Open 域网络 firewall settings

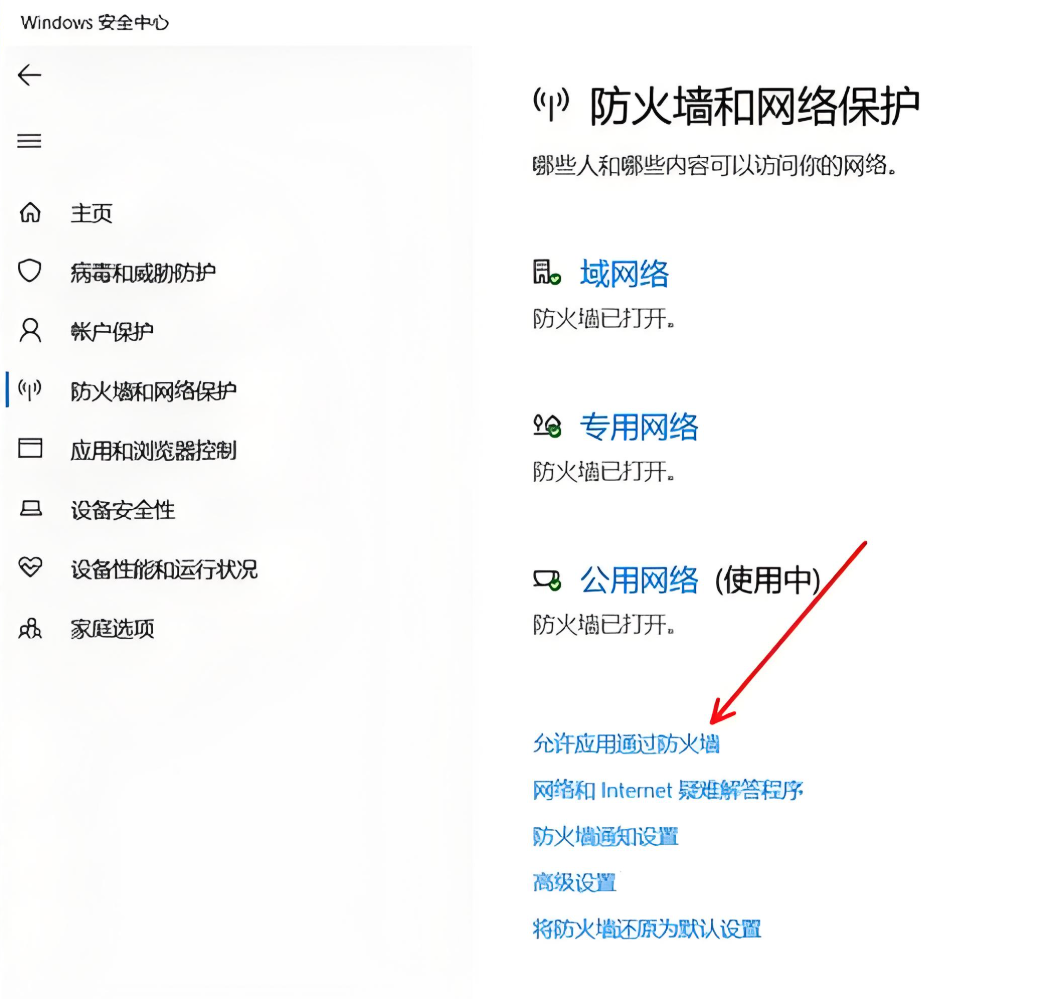pyautogui.click(x=624, y=273)
